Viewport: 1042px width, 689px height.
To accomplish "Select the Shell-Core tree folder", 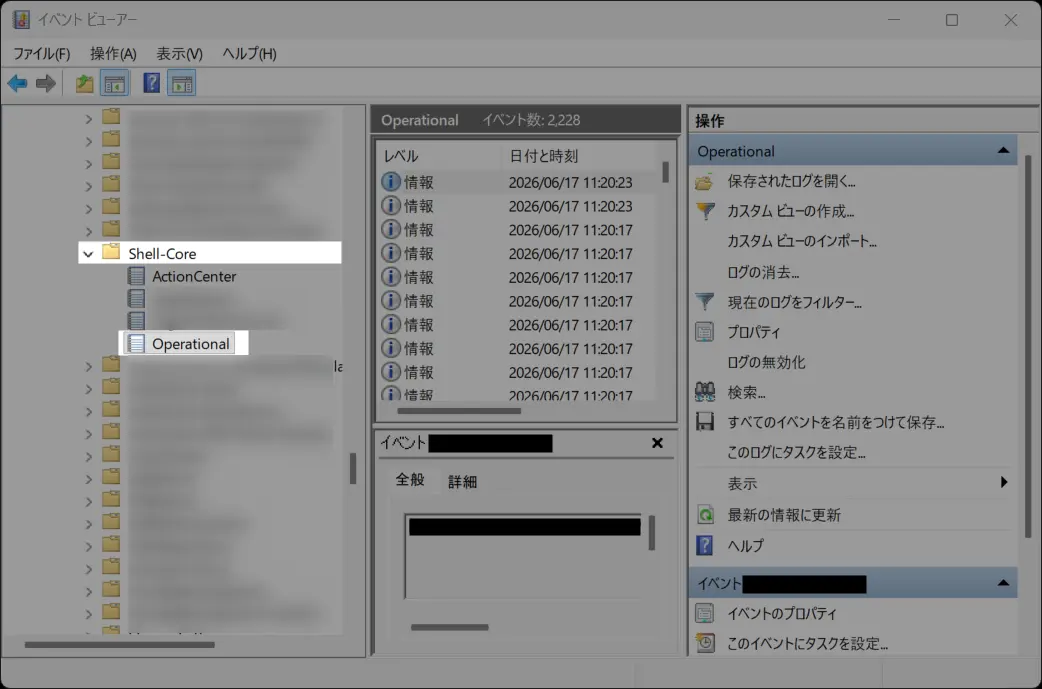I will tap(162, 254).
